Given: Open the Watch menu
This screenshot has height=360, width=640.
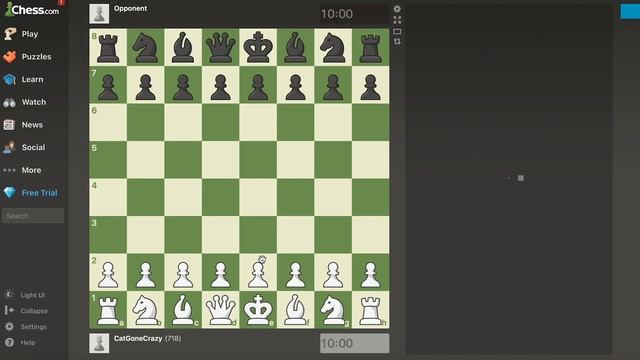Looking at the screenshot, I should point(34,102).
